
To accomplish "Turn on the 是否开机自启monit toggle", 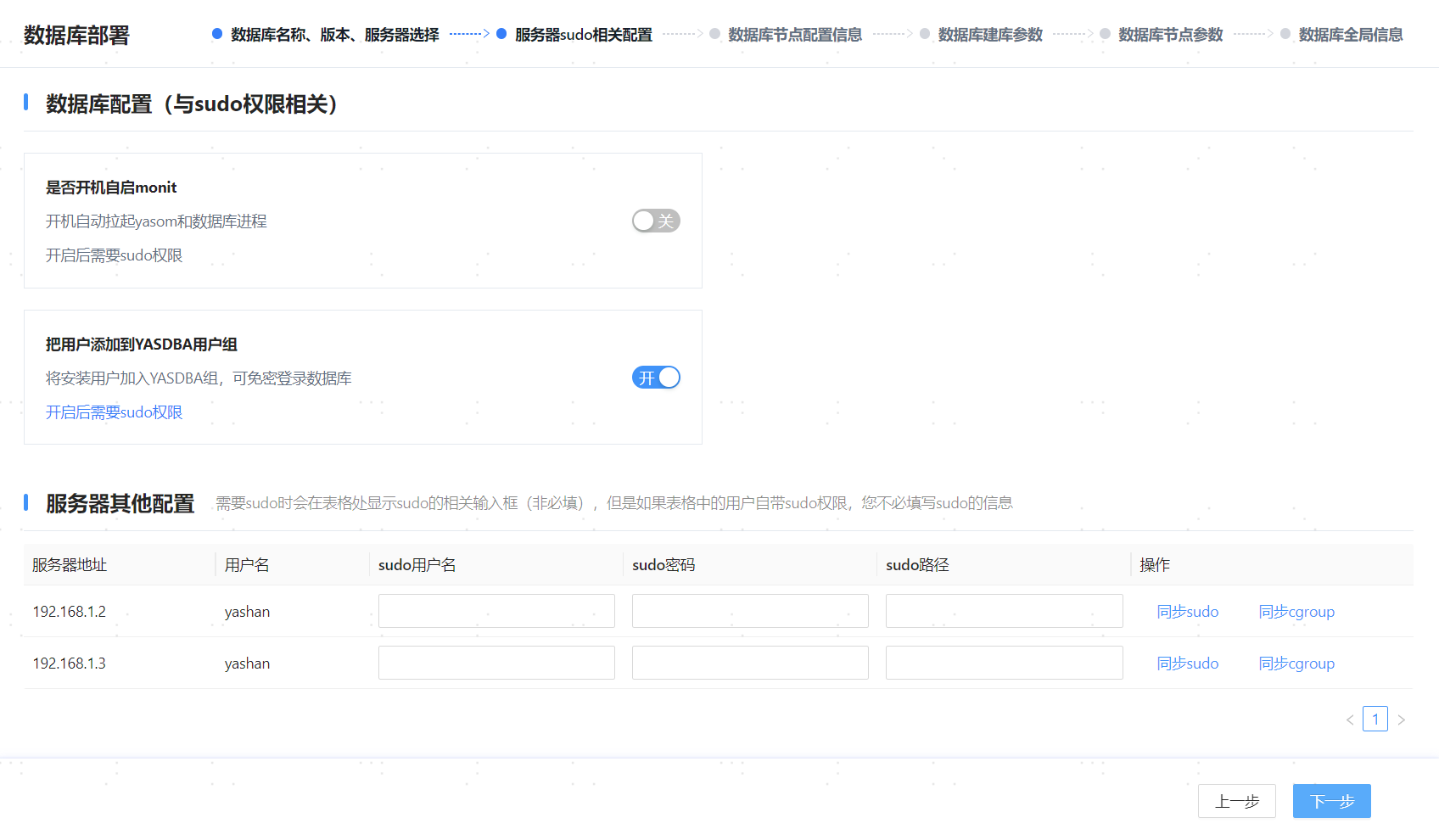I will pyautogui.click(x=656, y=221).
